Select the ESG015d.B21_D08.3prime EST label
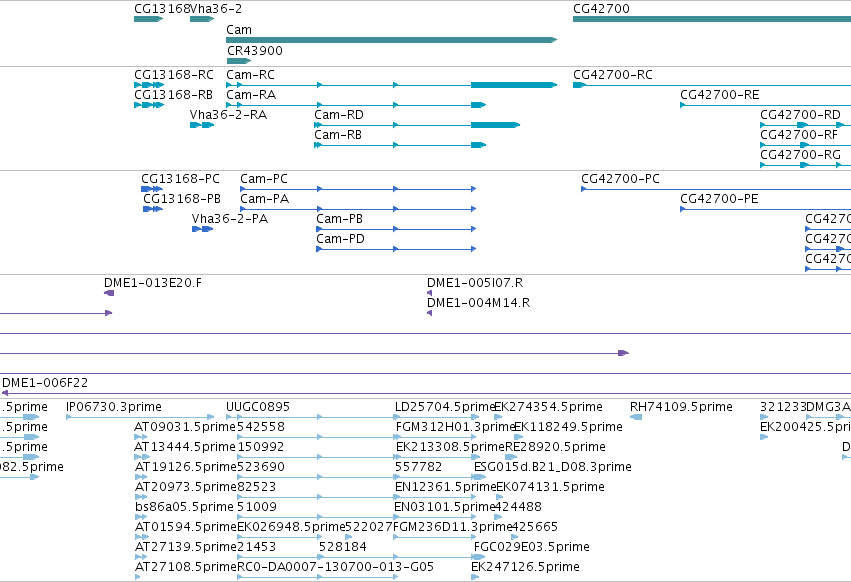 click(x=552, y=467)
